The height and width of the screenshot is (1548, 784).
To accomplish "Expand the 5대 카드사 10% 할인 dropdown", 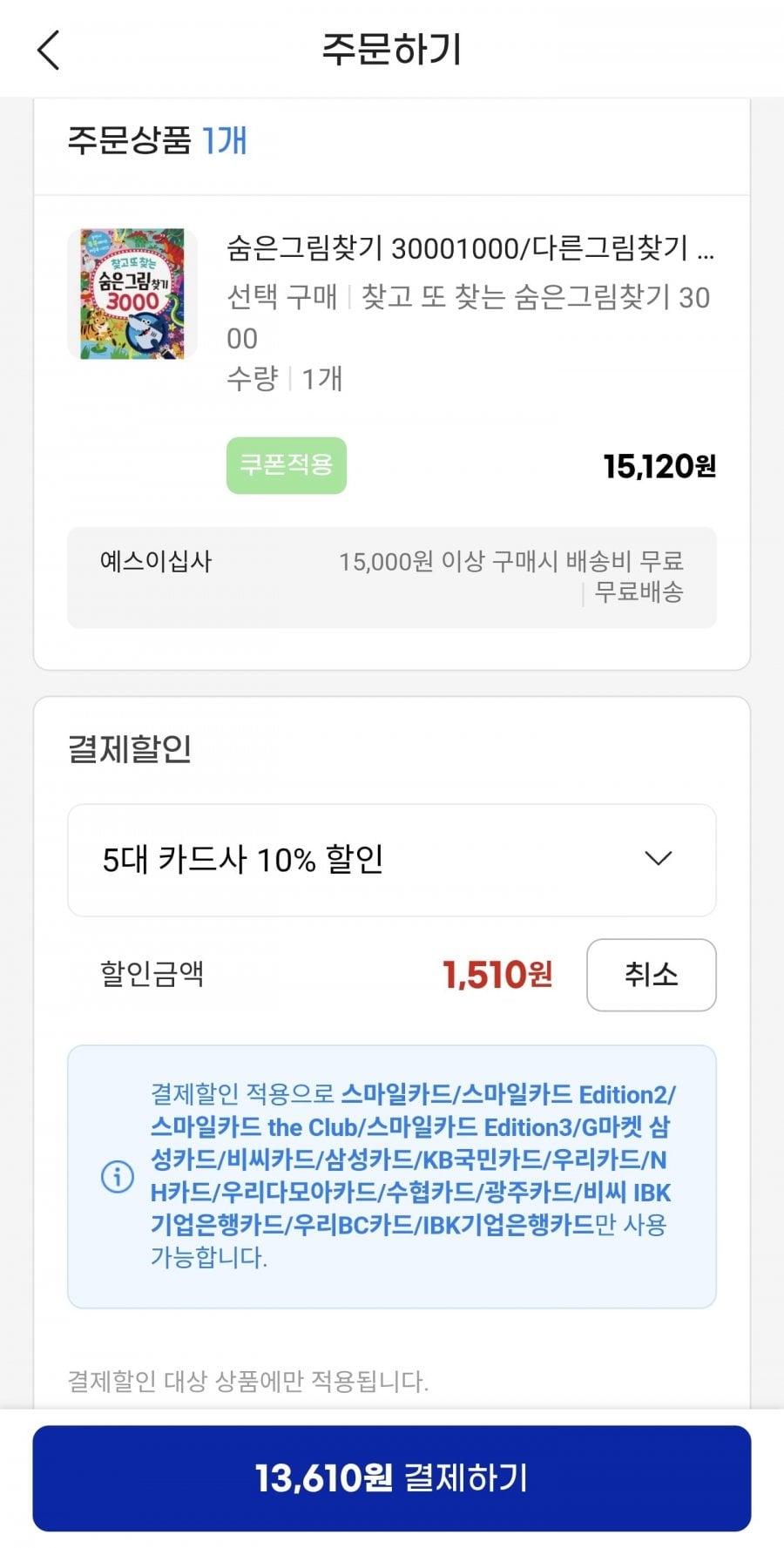I will (391, 860).
